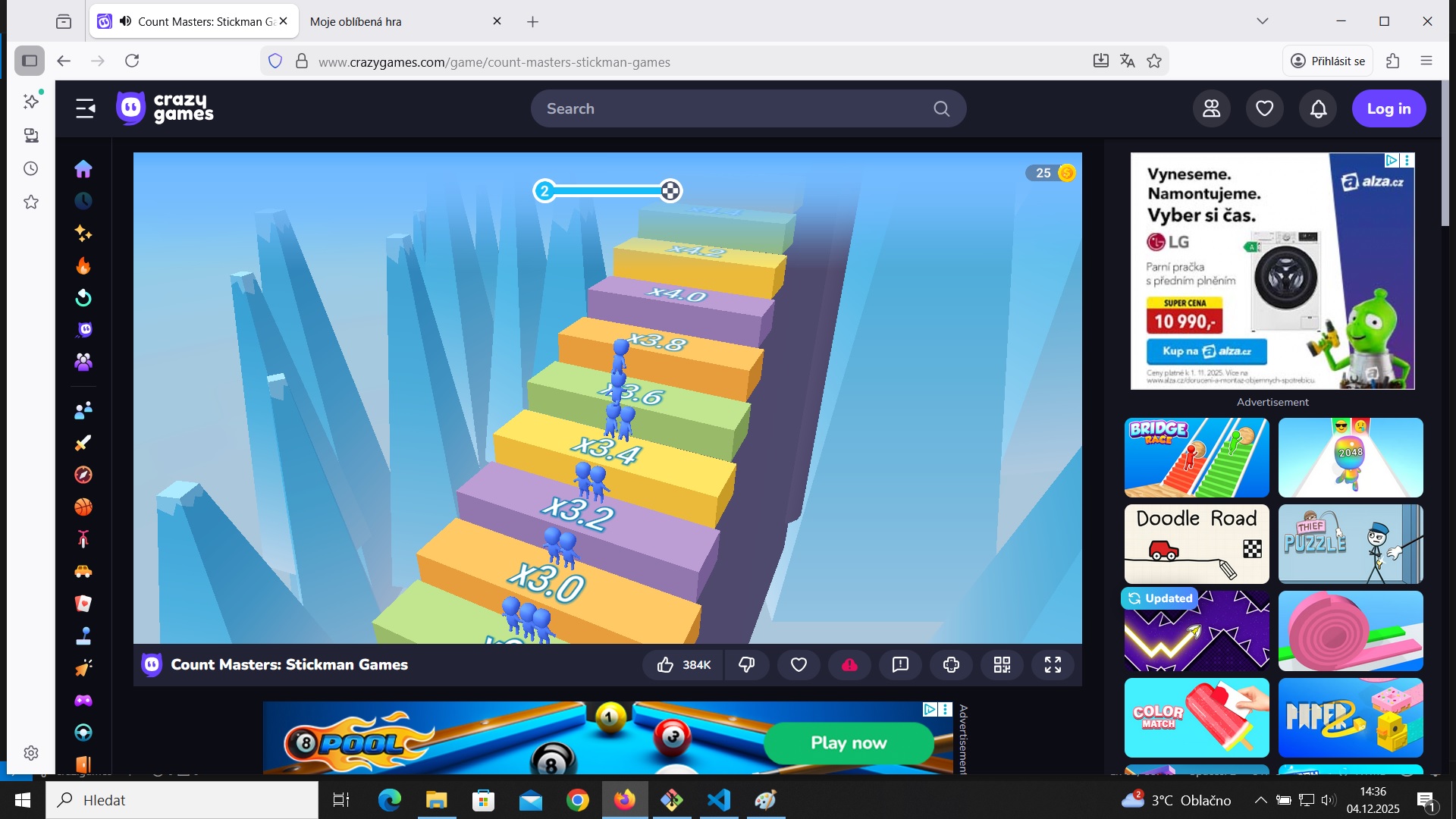Click the Log in button
The width and height of the screenshot is (1456, 819).
tap(1389, 109)
